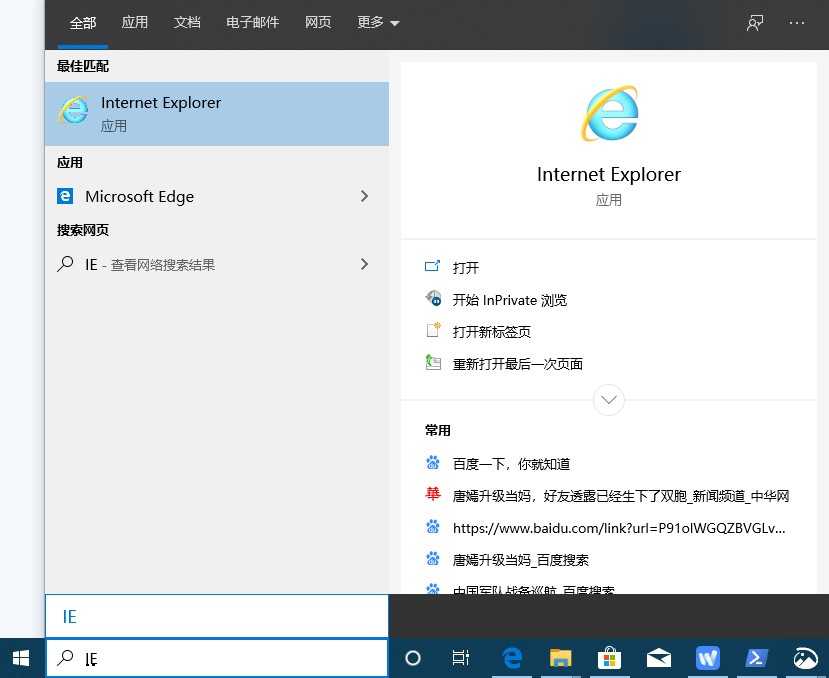Open the three-dot options menu
Screen dimensions: 829x678
796,23
